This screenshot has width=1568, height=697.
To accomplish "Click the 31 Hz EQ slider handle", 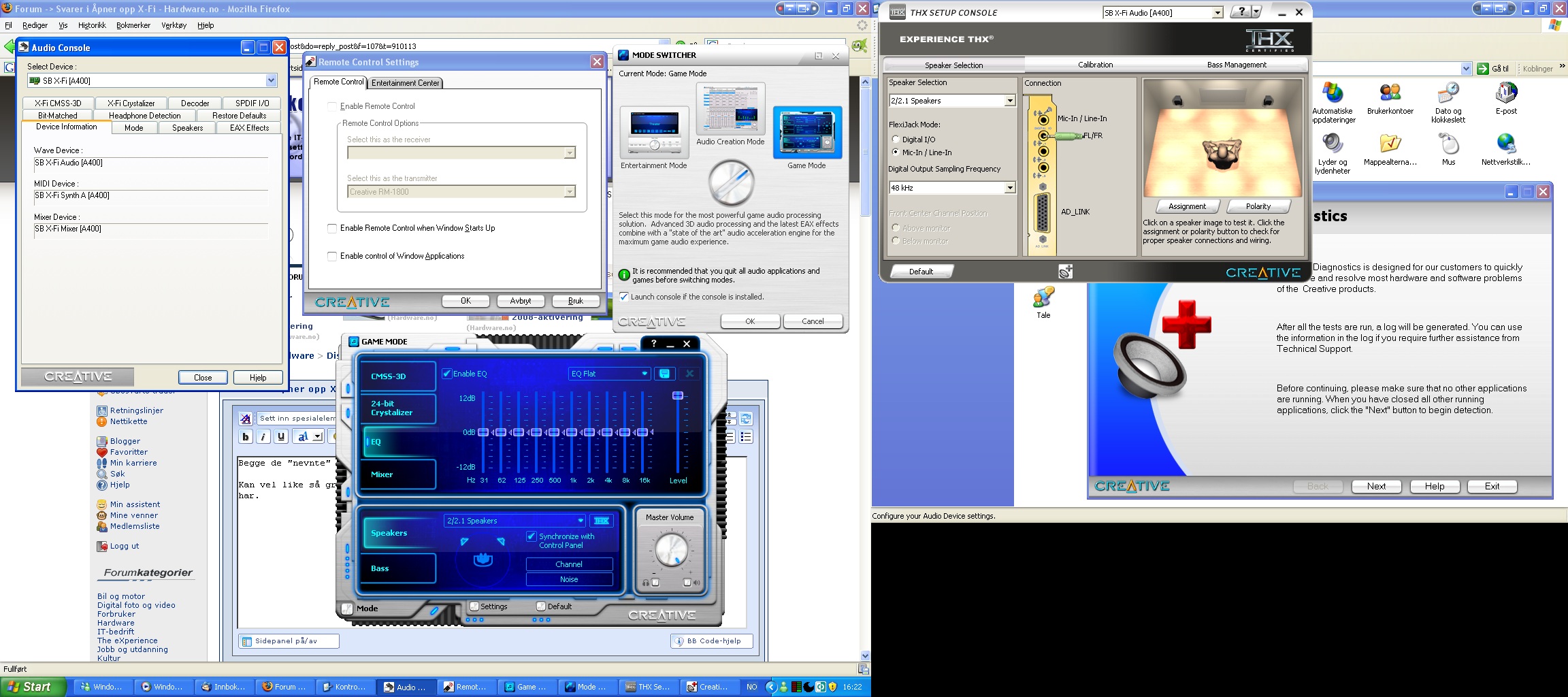I will 483,432.
